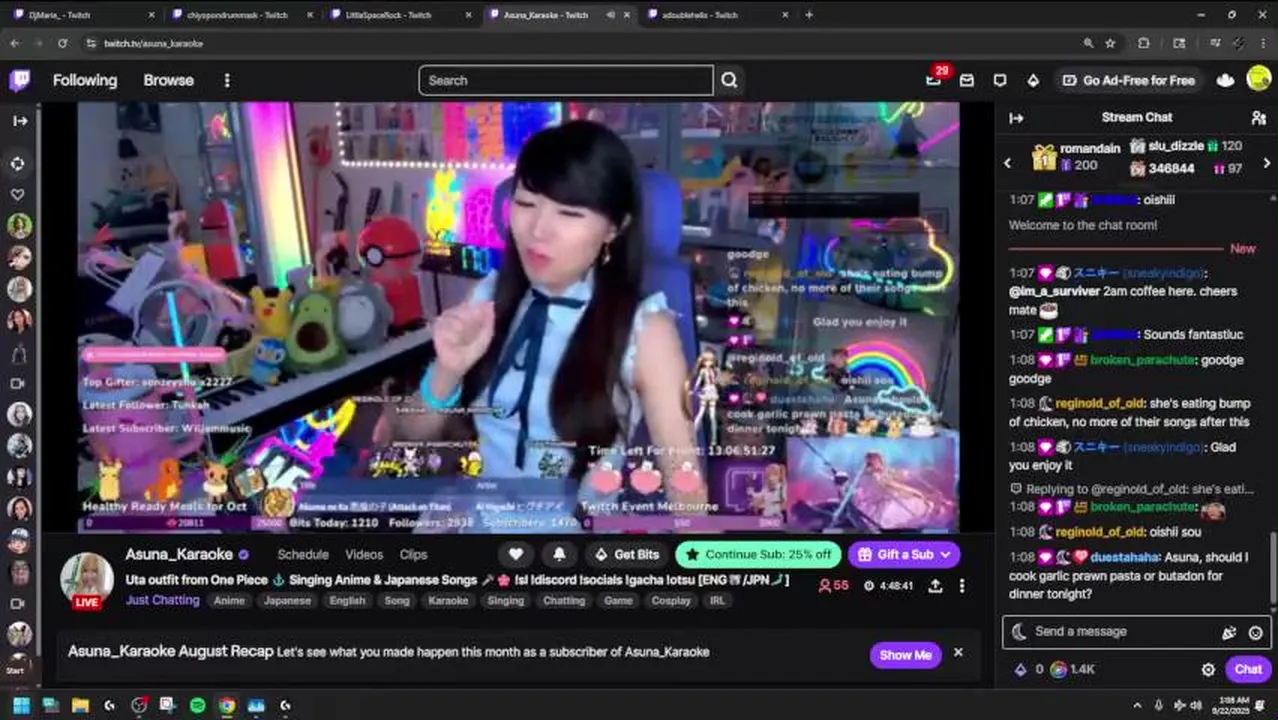
Task: Toggle the follow heart button
Action: (515, 554)
